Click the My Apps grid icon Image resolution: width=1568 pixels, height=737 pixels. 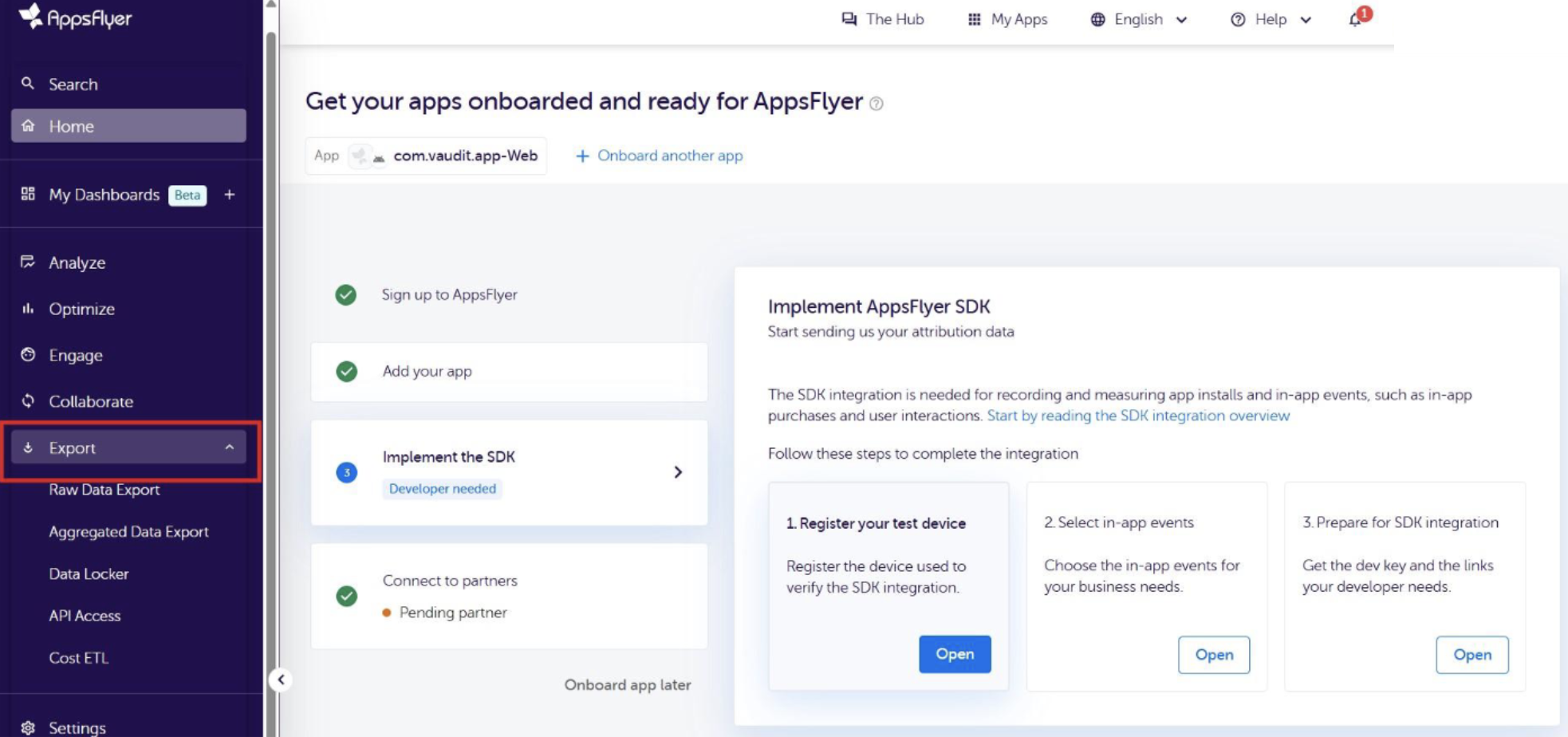pyautogui.click(x=974, y=19)
